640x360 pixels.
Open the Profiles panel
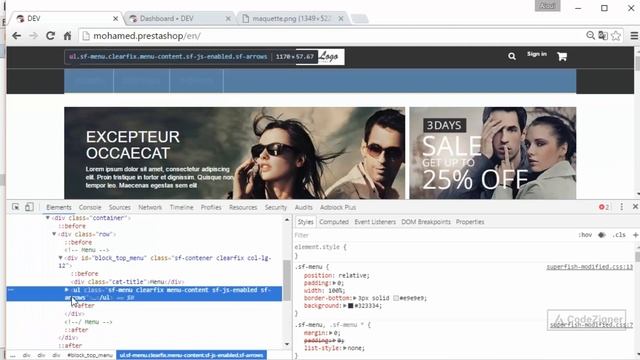211,207
